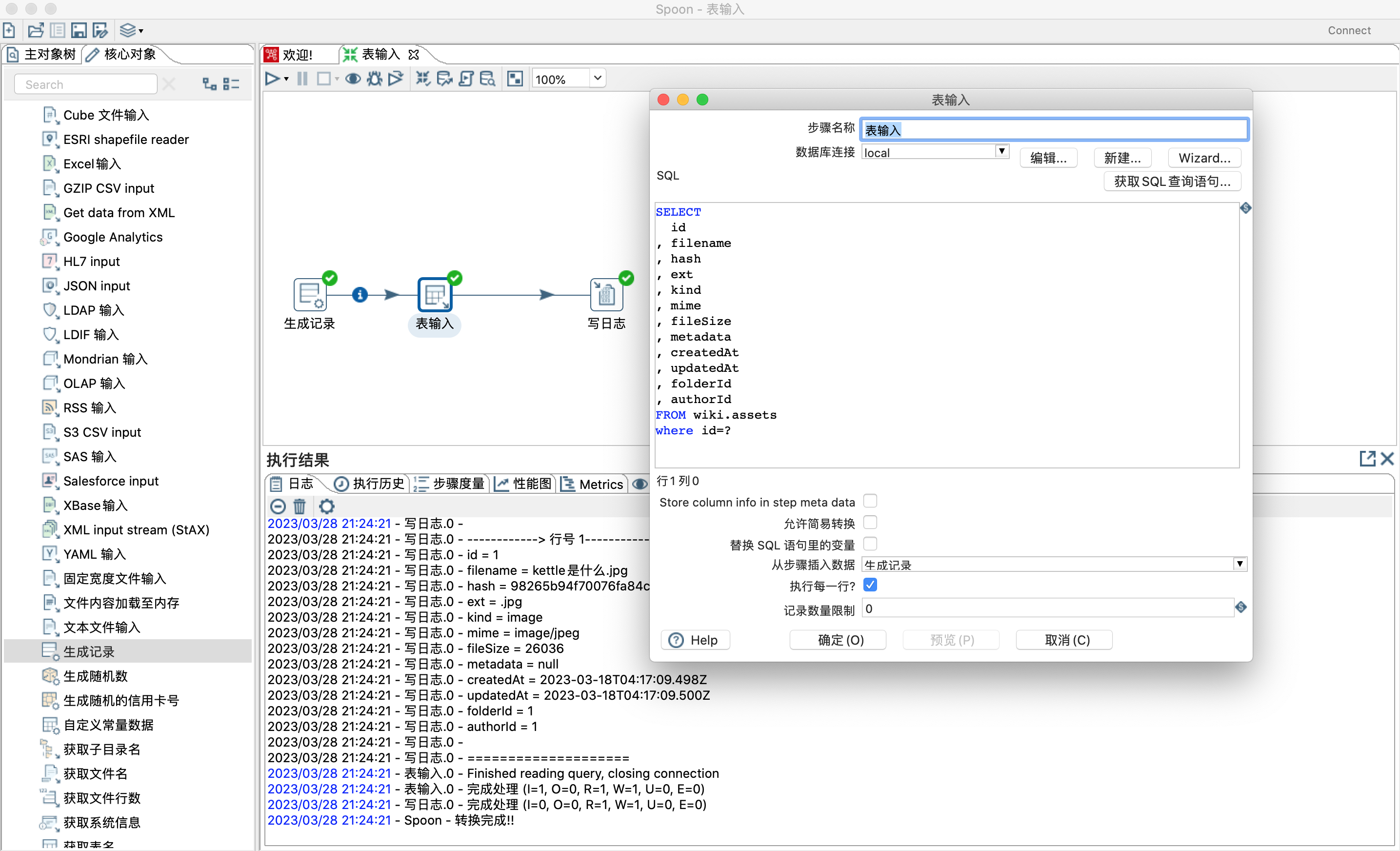This screenshot has width=1400, height=851.
Task: Click the blue info icon on hop
Action: click(x=360, y=294)
